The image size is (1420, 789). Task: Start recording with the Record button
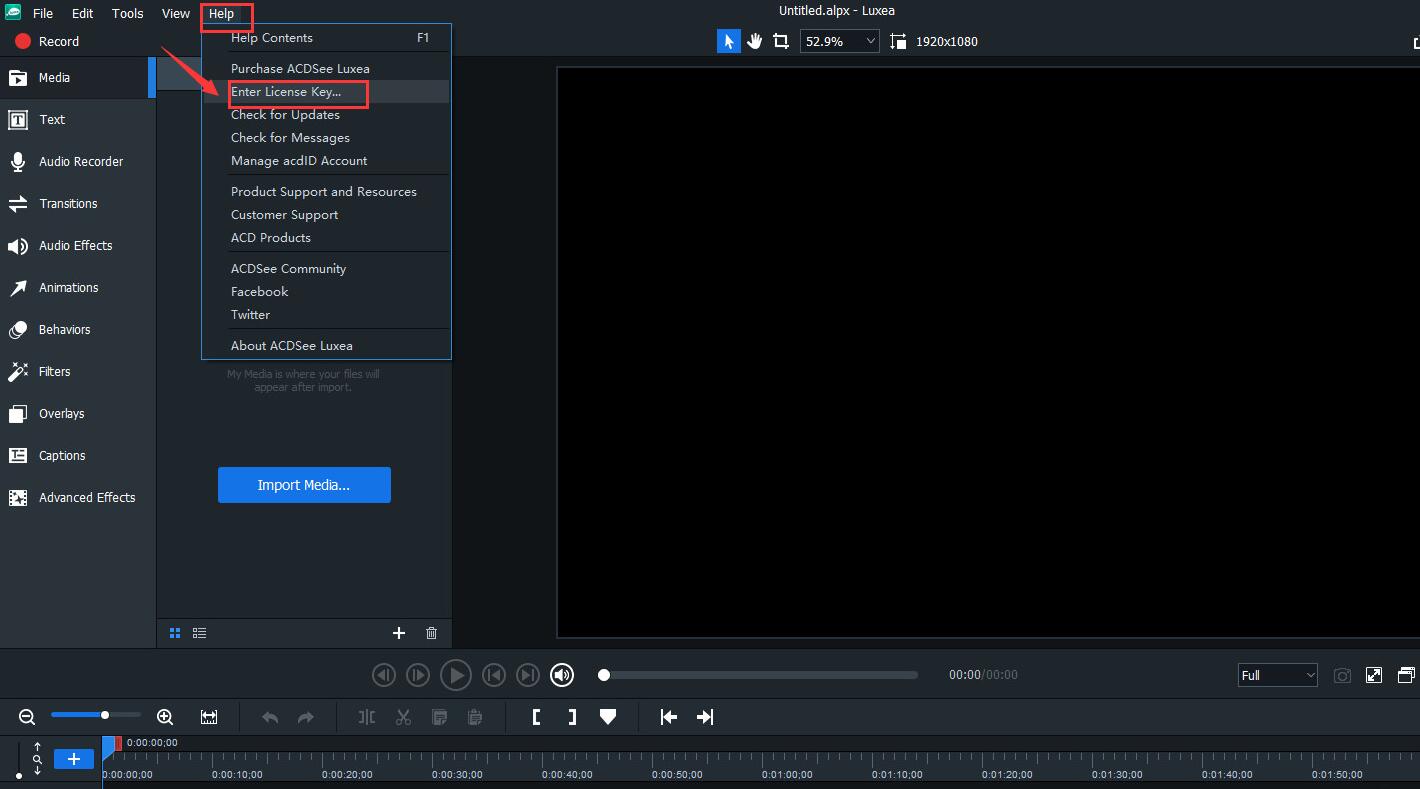point(47,41)
